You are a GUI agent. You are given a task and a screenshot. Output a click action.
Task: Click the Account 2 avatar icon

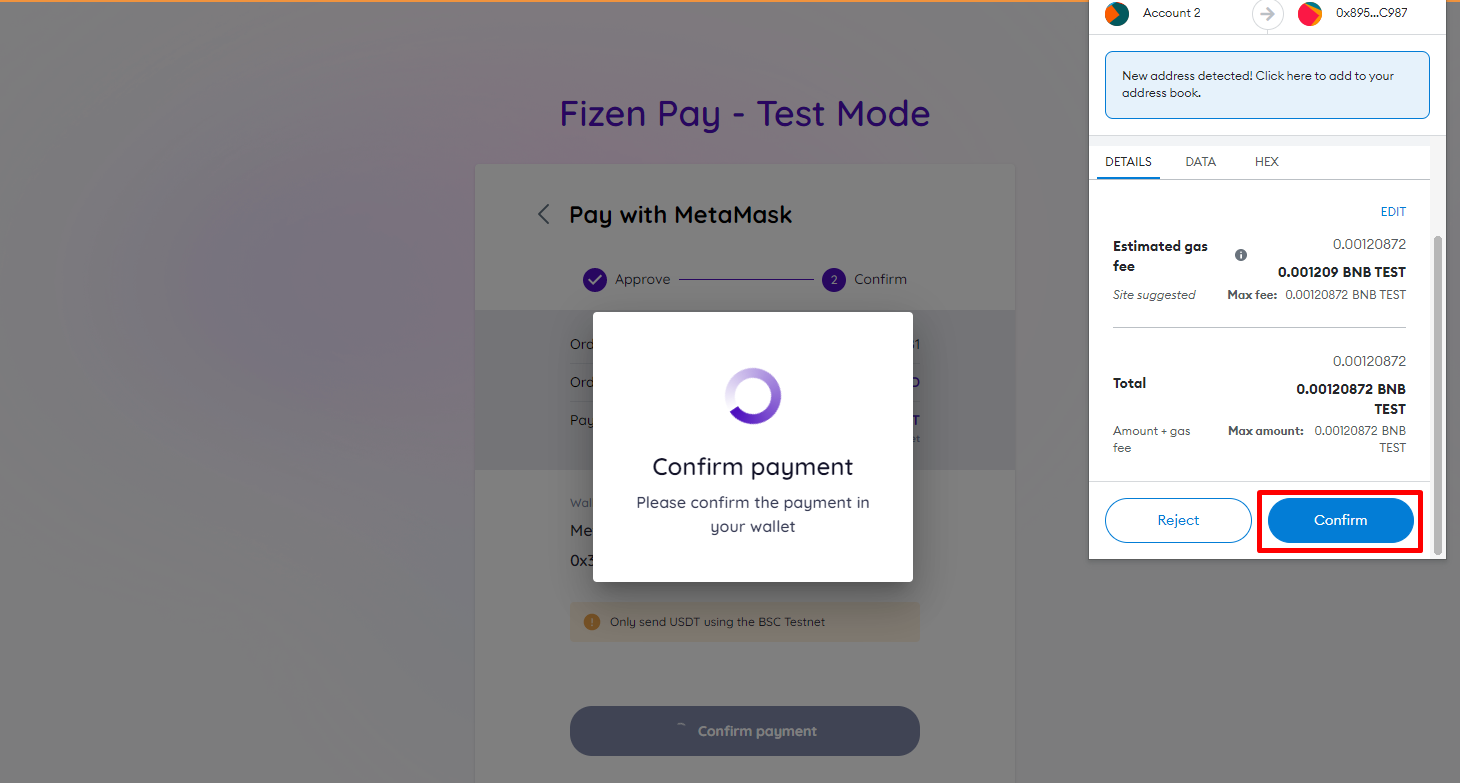1117,13
